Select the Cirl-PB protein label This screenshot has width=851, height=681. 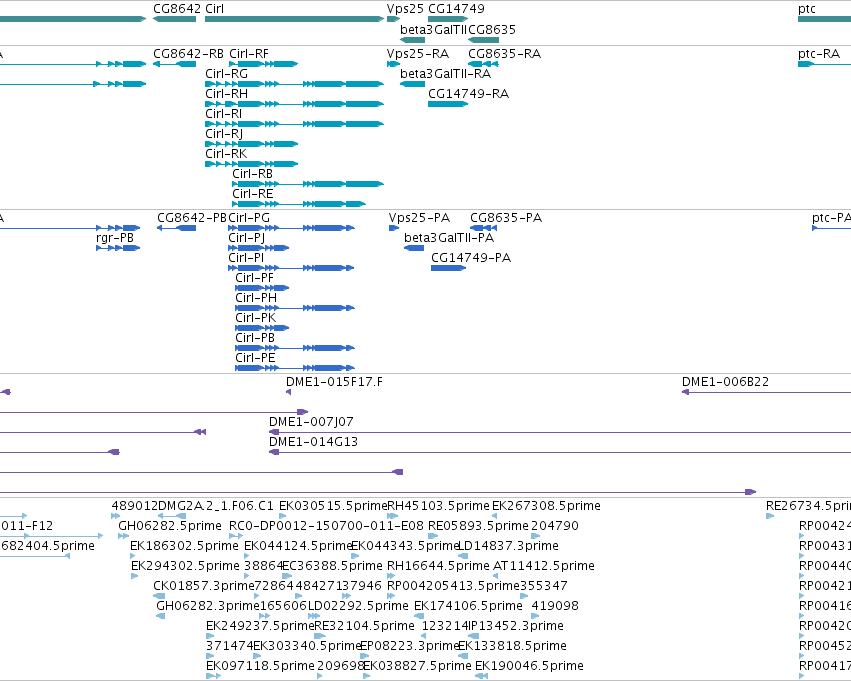pos(255,338)
